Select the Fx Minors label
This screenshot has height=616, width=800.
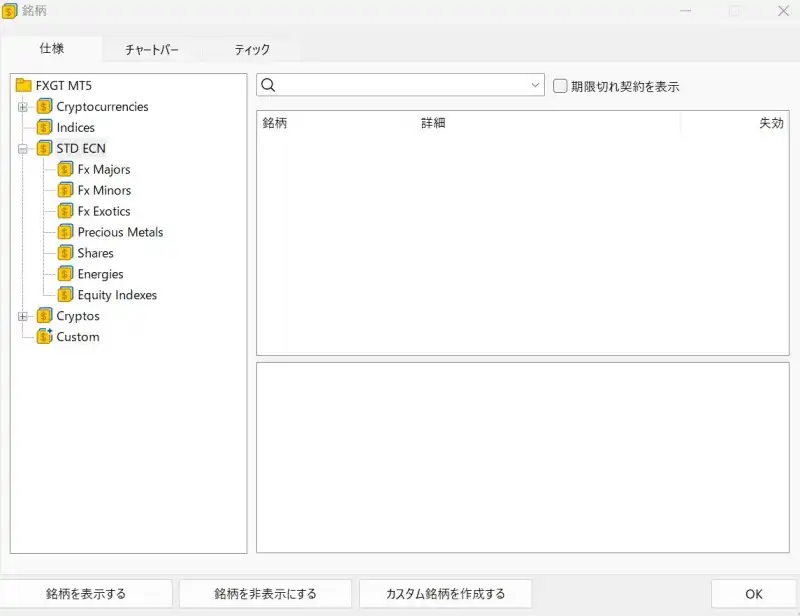point(105,190)
